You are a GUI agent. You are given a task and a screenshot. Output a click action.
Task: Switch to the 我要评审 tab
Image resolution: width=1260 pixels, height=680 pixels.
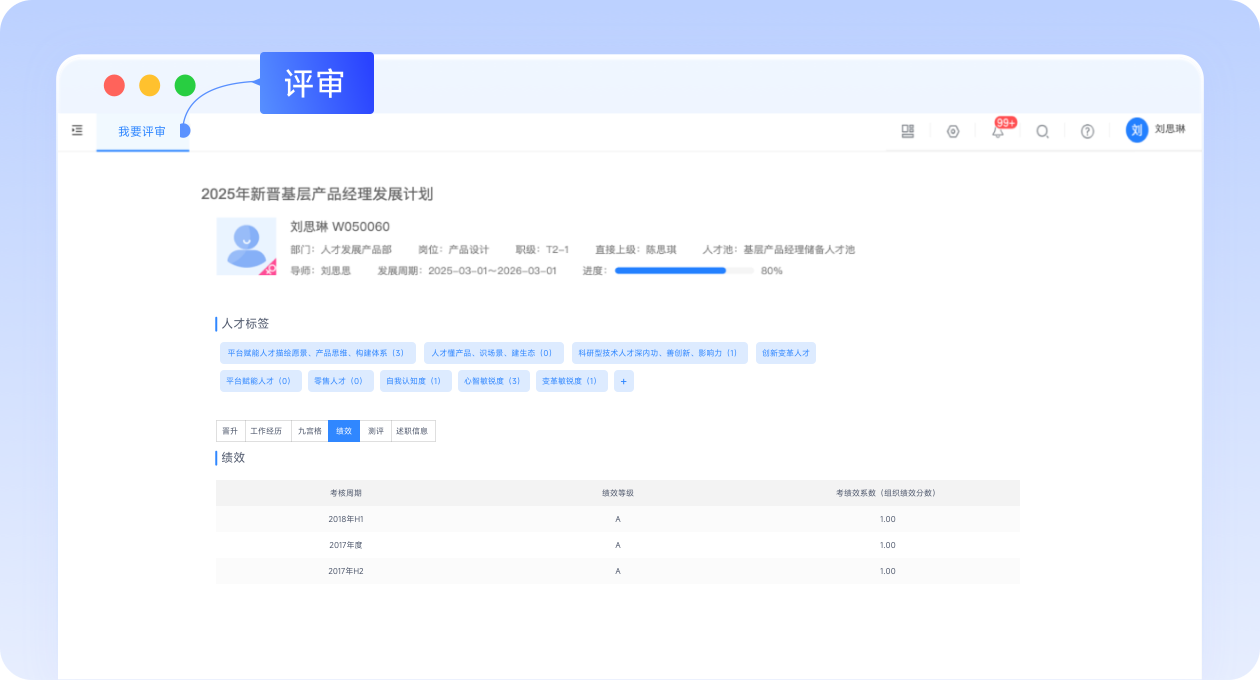pyautogui.click(x=142, y=132)
